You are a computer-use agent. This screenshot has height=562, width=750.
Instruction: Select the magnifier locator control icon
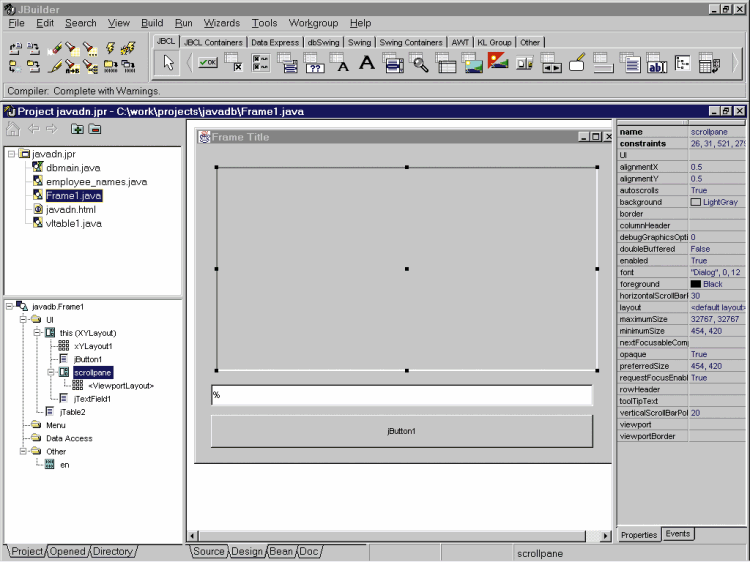[x=420, y=65]
